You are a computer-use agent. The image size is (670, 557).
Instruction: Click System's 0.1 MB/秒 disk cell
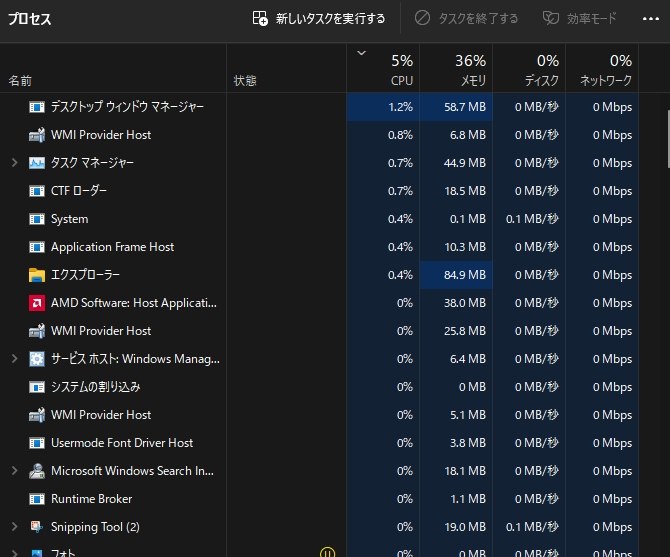point(529,219)
